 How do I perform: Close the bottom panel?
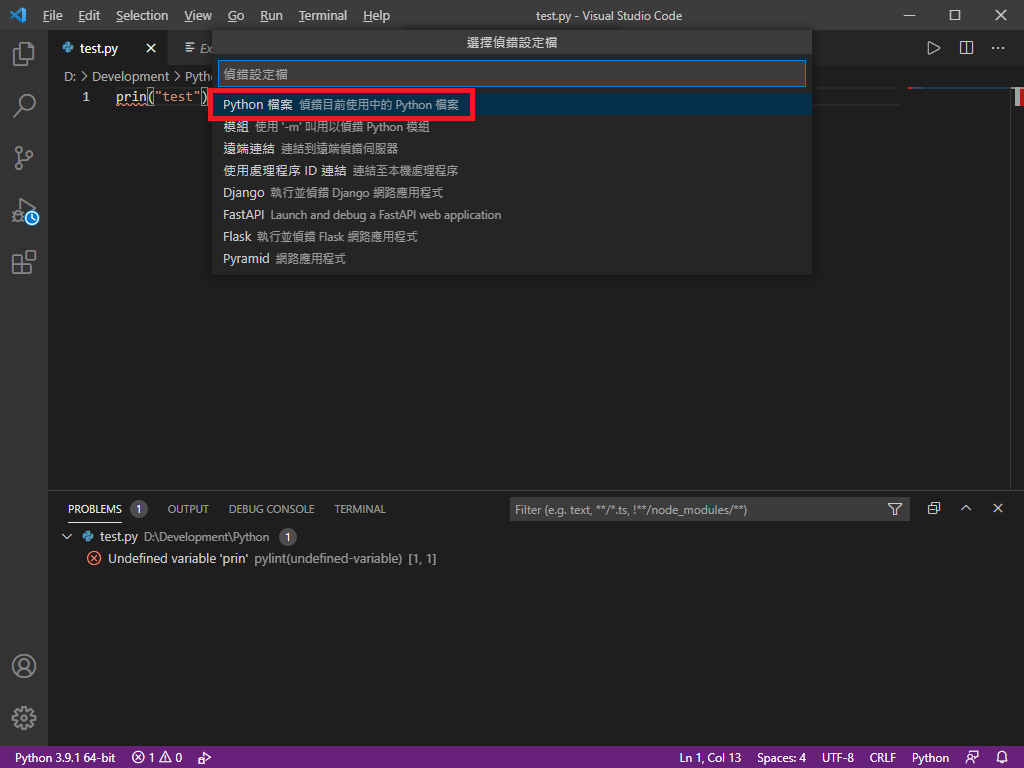(998, 508)
